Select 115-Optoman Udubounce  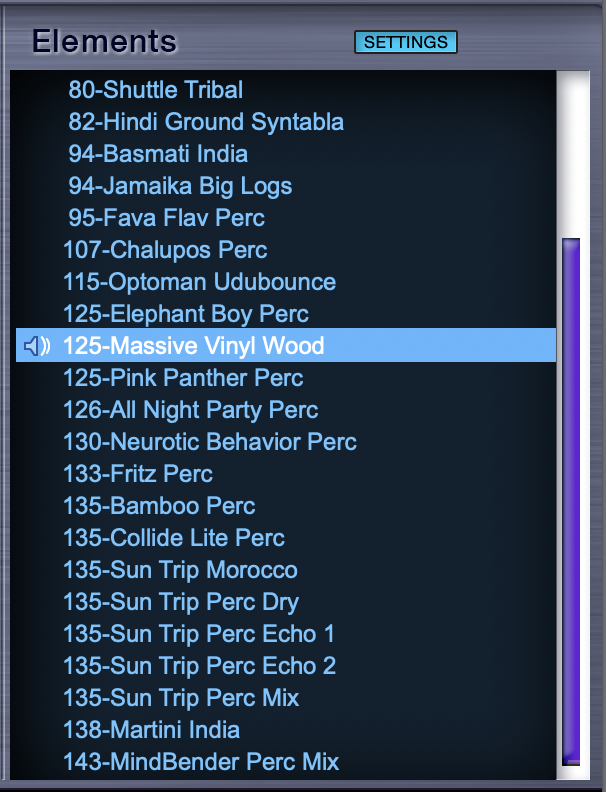199,282
